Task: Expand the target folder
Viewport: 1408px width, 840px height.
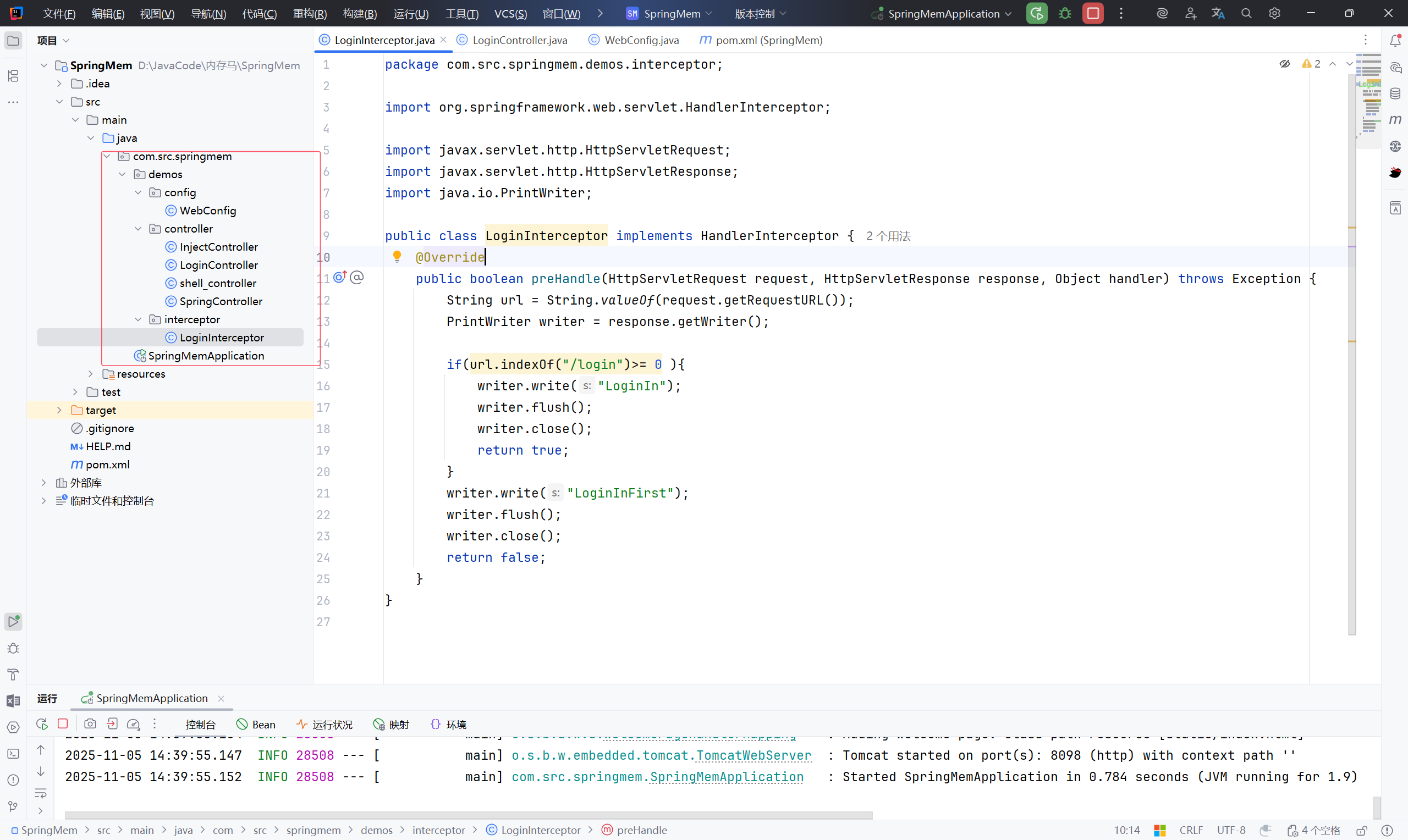Action: (x=59, y=410)
